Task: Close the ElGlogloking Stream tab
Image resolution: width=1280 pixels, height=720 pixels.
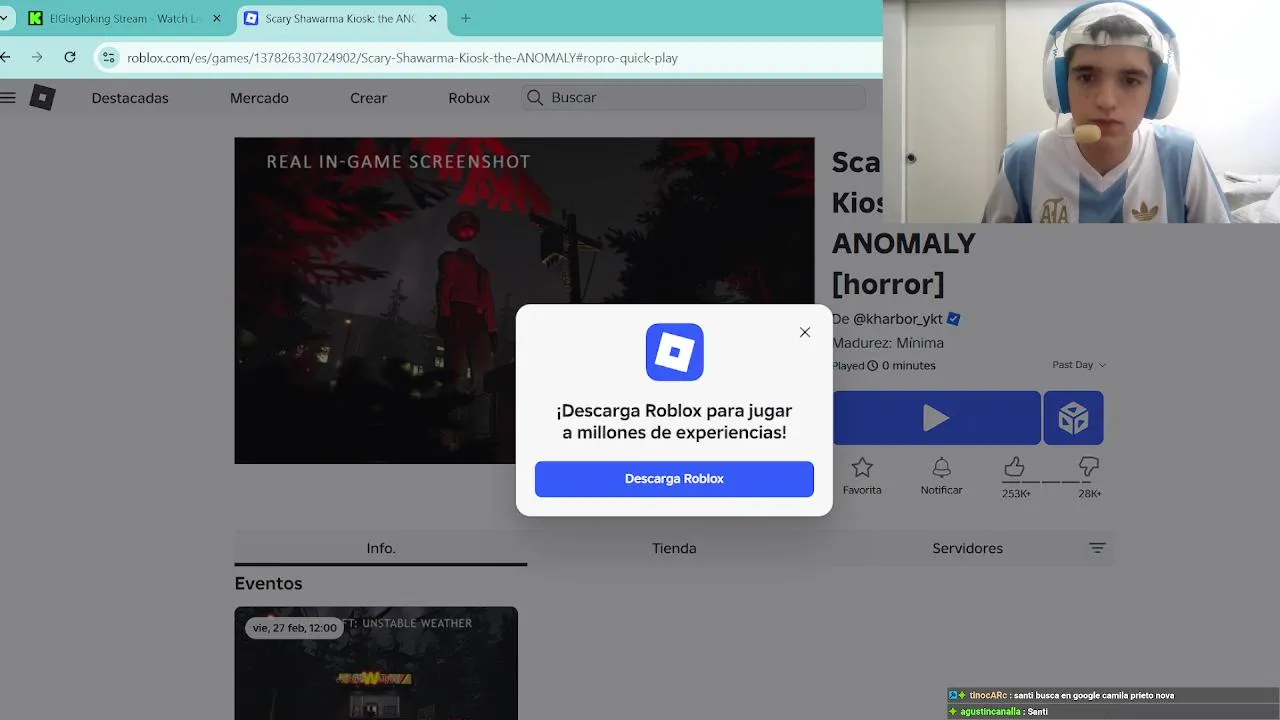Action: point(217,18)
